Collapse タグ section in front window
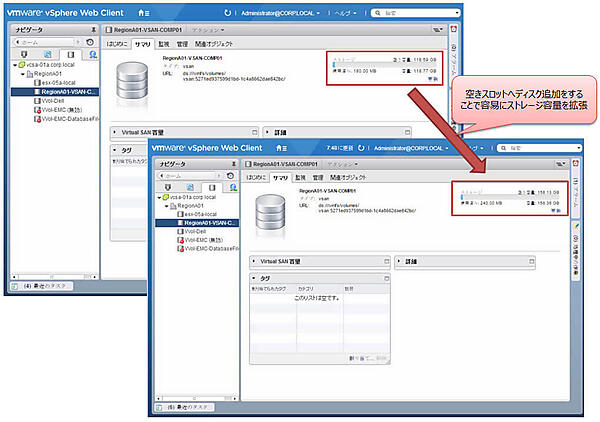 point(254,278)
